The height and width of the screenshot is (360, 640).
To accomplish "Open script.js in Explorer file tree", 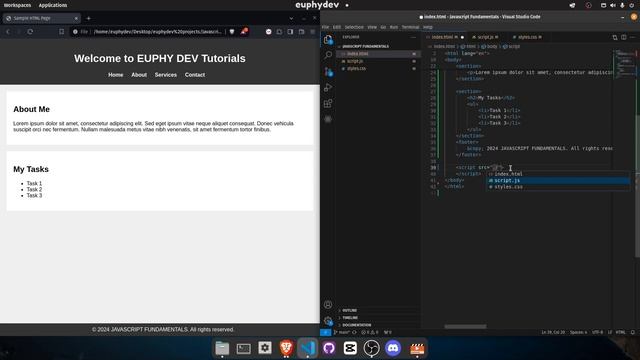I will (x=378, y=61).
